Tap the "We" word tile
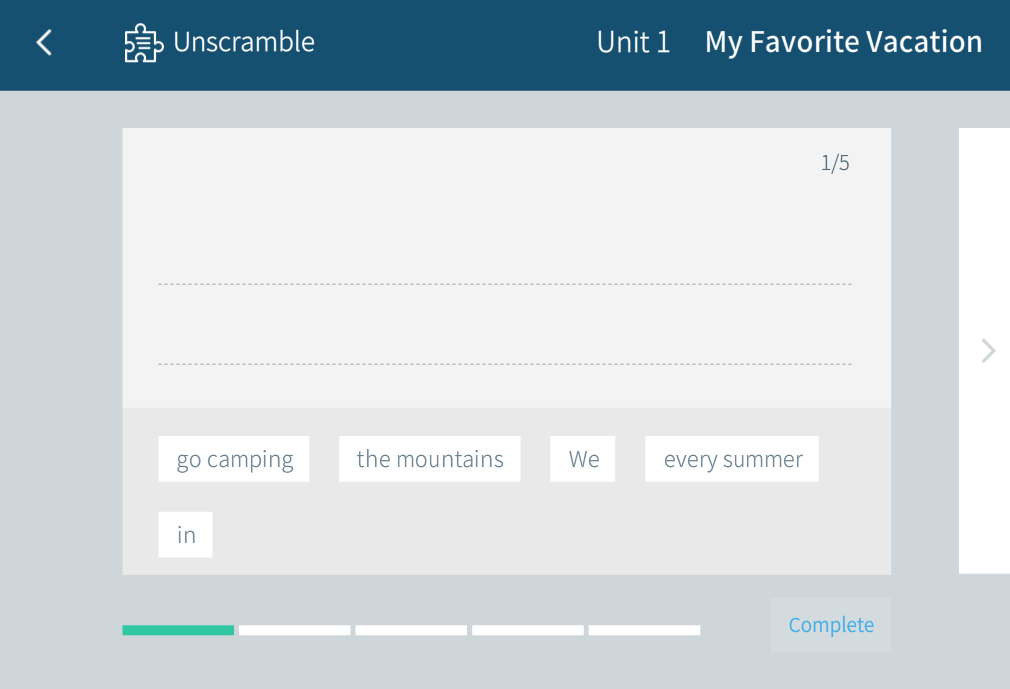The width and height of the screenshot is (1010, 689). 583,459
